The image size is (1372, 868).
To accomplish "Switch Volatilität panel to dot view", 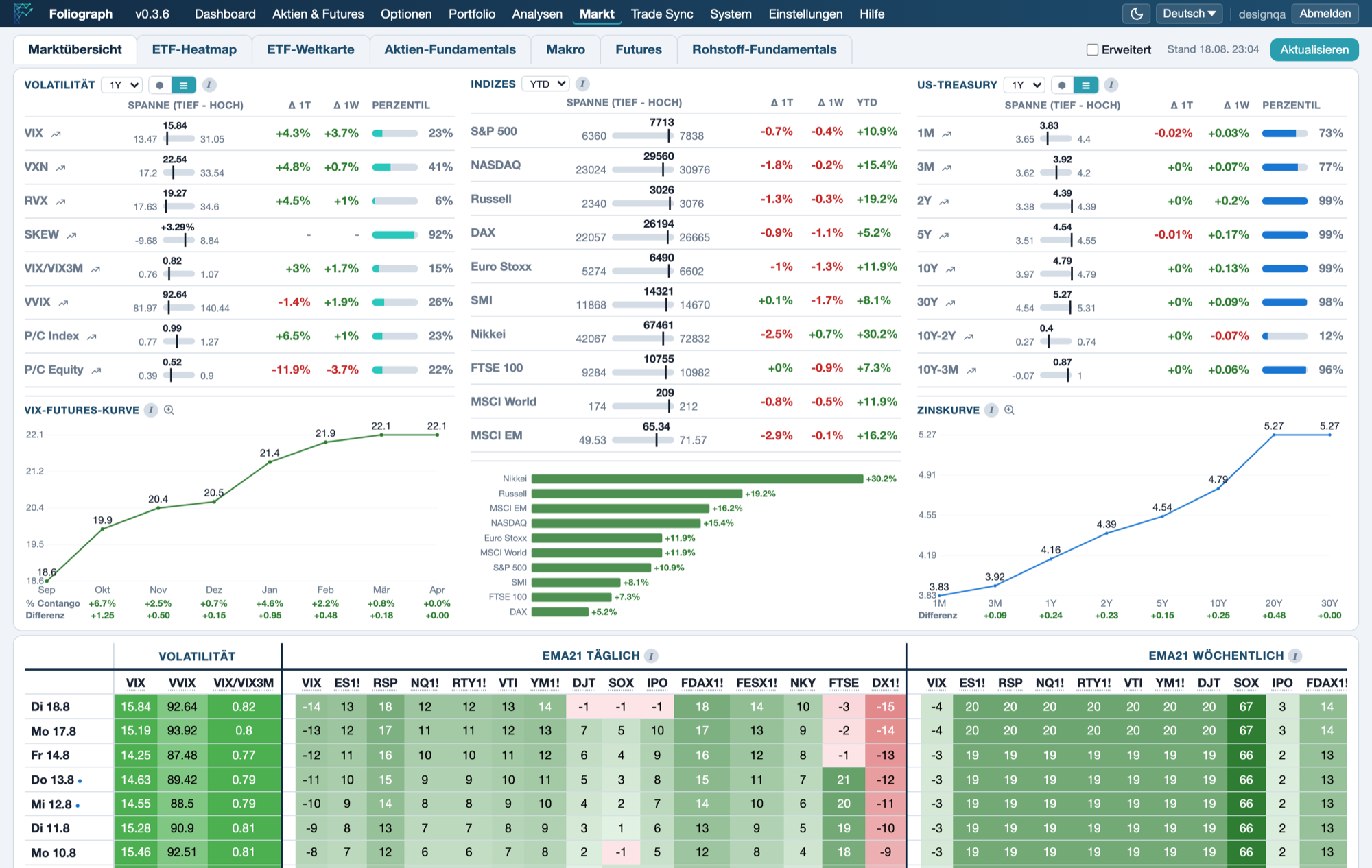I will [x=160, y=85].
